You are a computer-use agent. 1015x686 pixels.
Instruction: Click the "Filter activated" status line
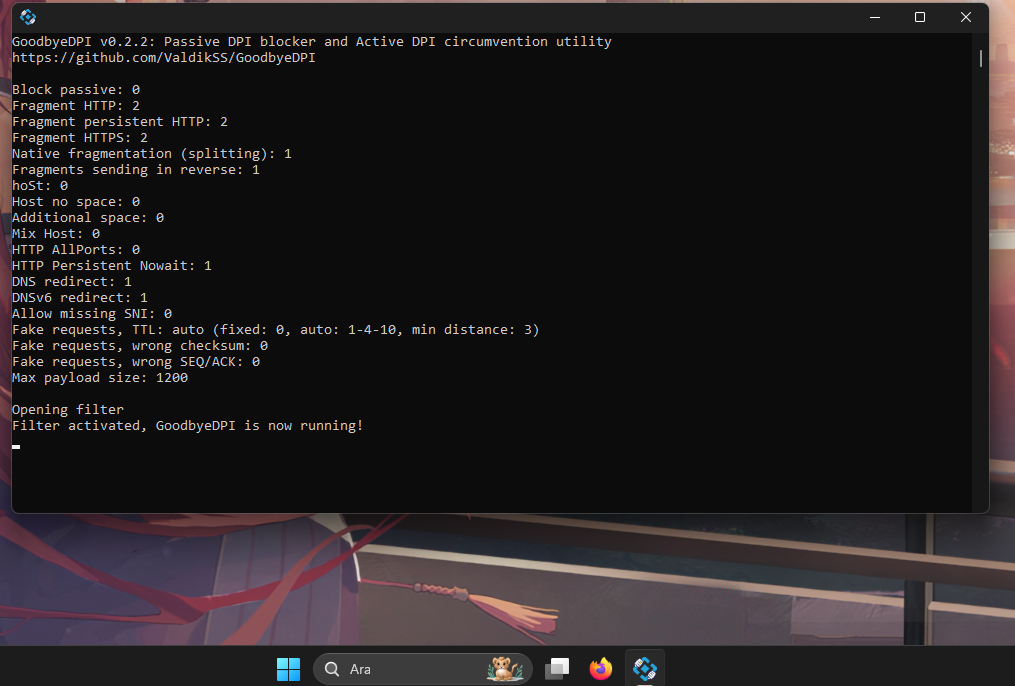coord(188,426)
